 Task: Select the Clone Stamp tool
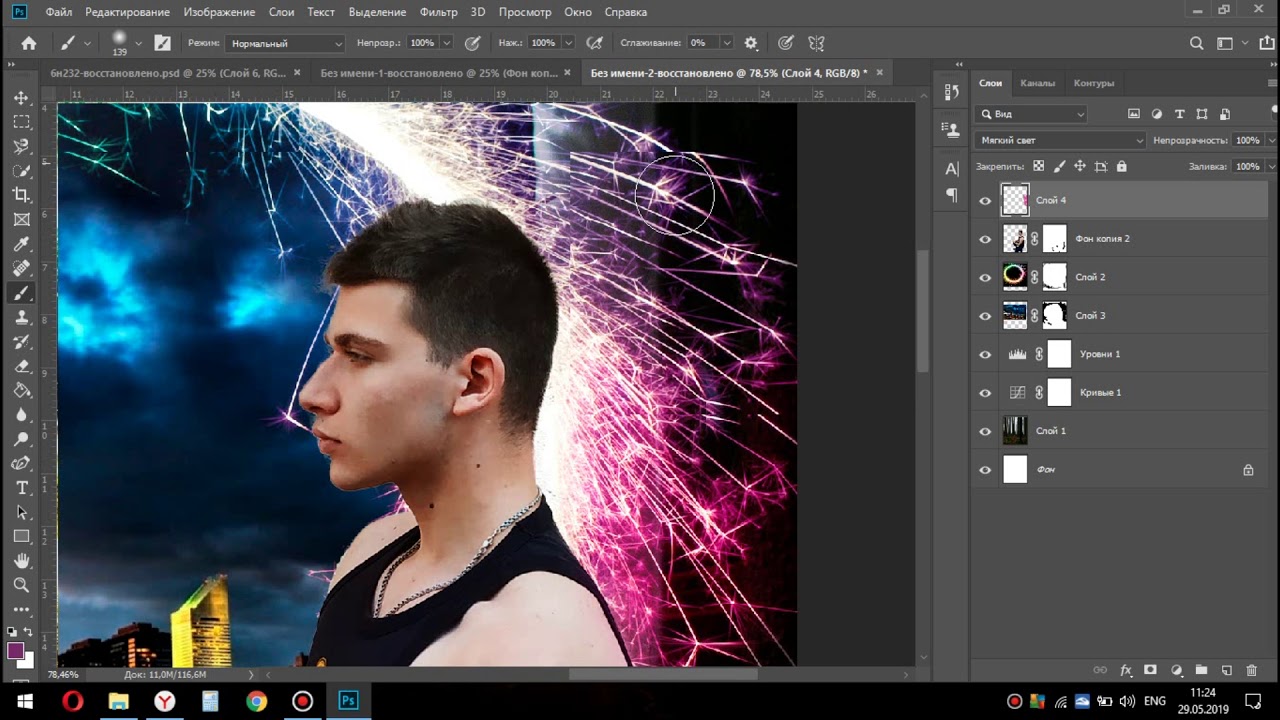[21, 317]
